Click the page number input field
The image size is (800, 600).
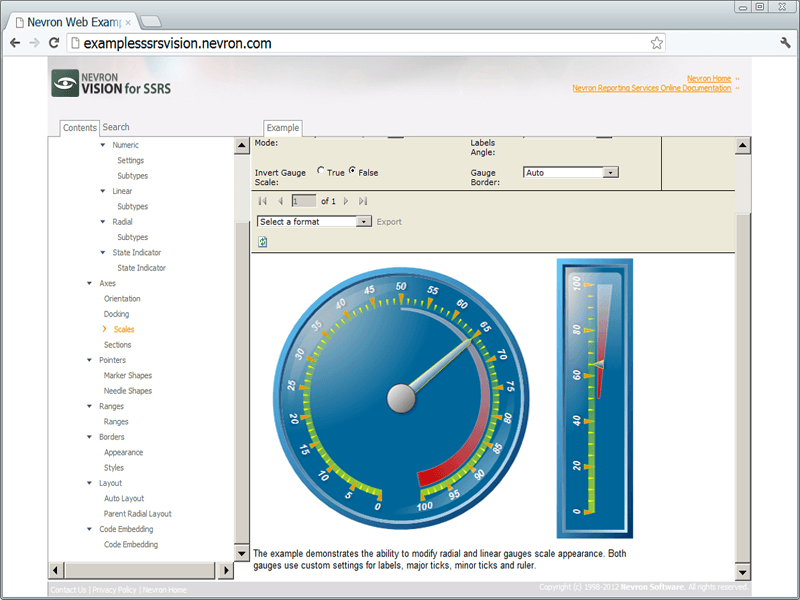point(304,201)
